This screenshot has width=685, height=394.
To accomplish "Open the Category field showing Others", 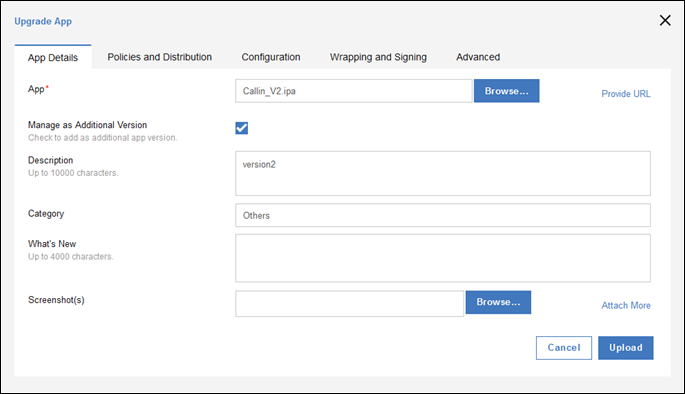I will pyautogui.click(x=443, y=215).
